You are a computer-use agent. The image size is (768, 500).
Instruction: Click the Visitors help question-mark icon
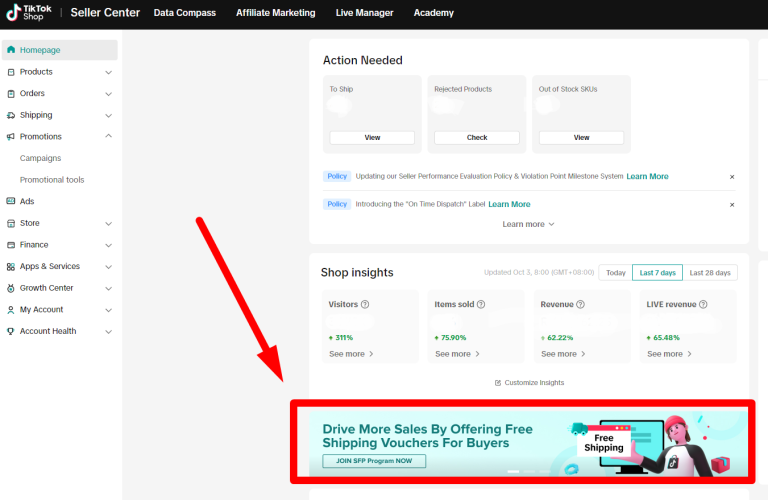pos(365,304)
